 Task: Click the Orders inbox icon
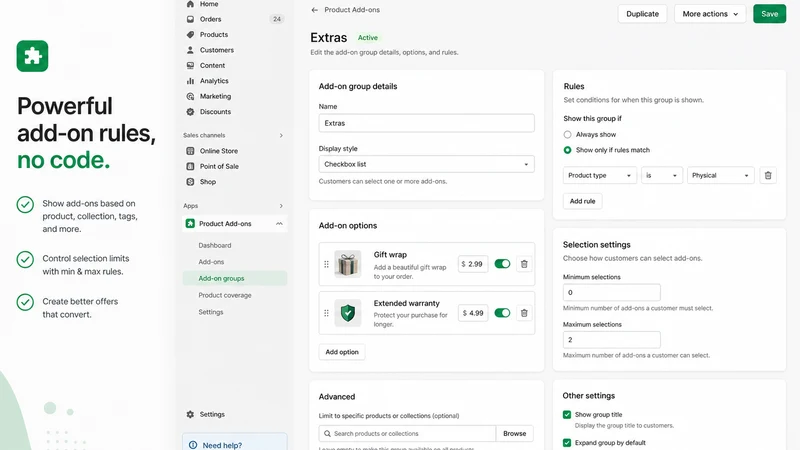tap(190, 19)
